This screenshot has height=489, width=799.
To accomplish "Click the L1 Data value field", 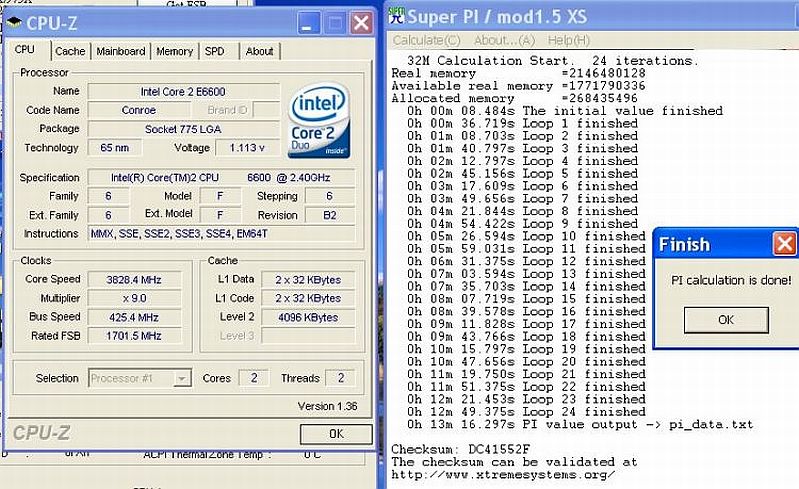I will (x=308, y=280).
